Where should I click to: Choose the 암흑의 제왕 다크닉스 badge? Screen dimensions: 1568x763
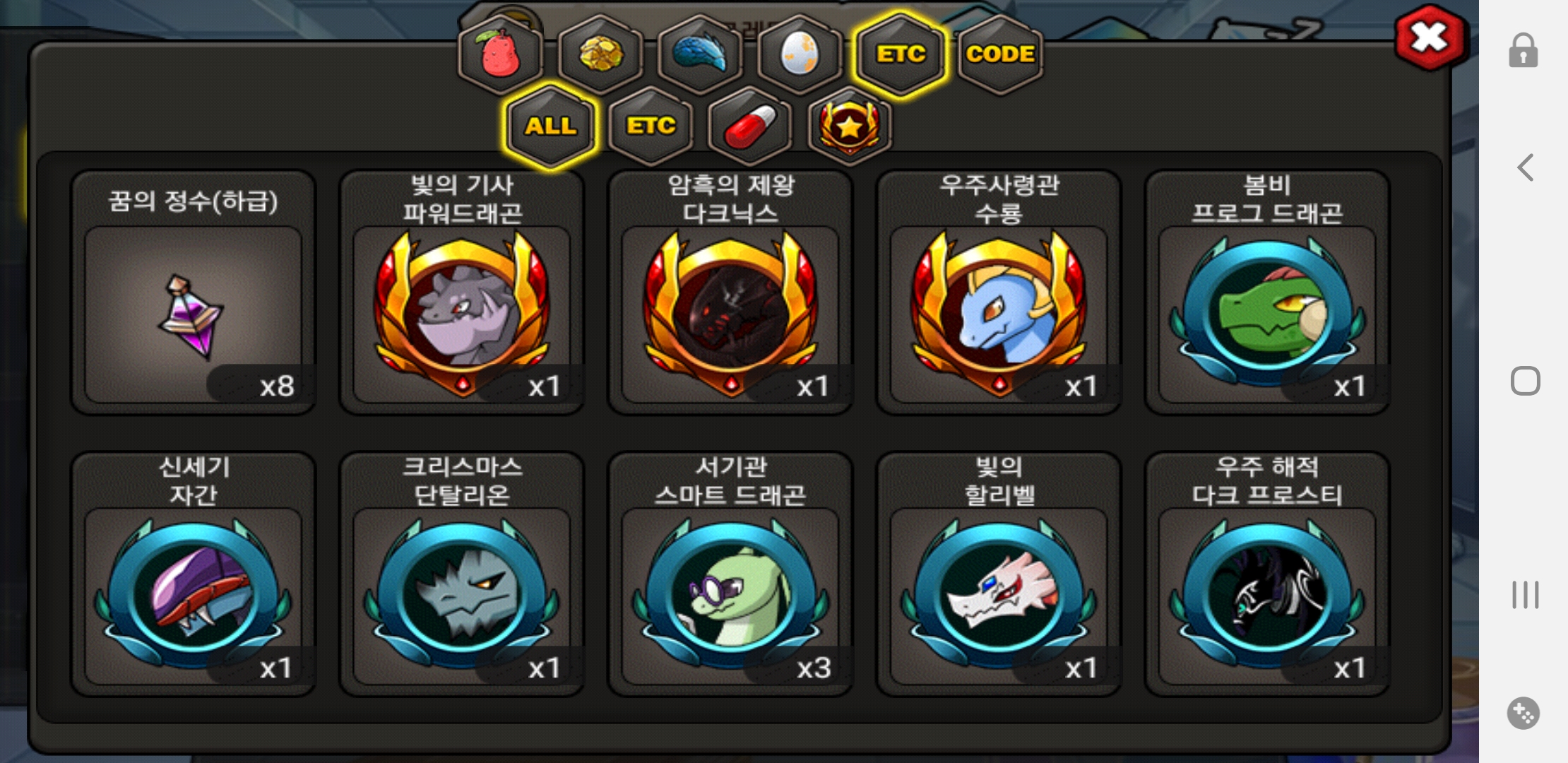[730, 292]
